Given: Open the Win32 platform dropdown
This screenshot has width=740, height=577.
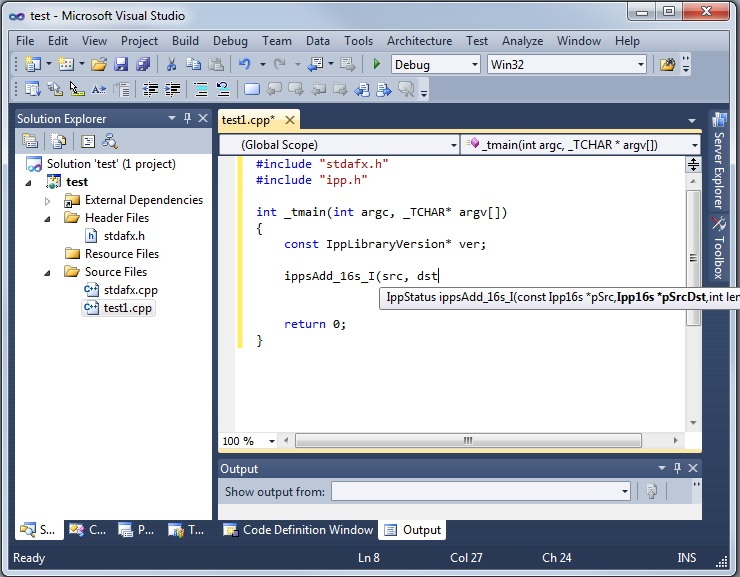Looking at the screenshot, I should pos(640,65).
